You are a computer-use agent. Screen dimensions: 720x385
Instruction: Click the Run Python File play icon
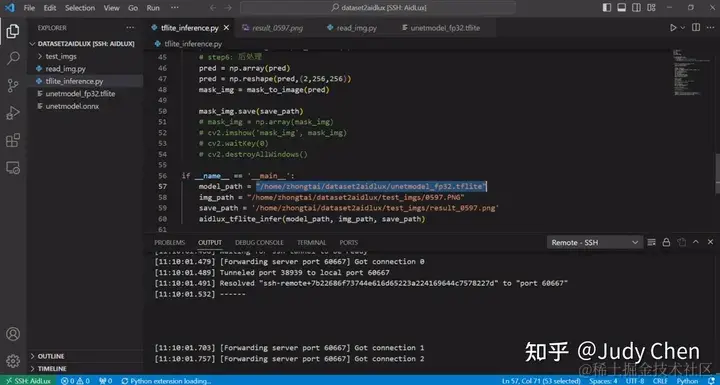click(x=673, y=28)
